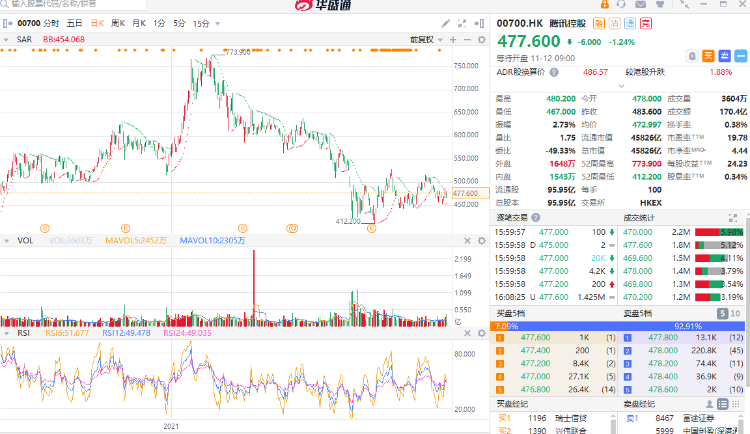The width and height of the screenshot is (750, 434).
Task: Click bid level 1 at 477.600
Action: (554, 338)
